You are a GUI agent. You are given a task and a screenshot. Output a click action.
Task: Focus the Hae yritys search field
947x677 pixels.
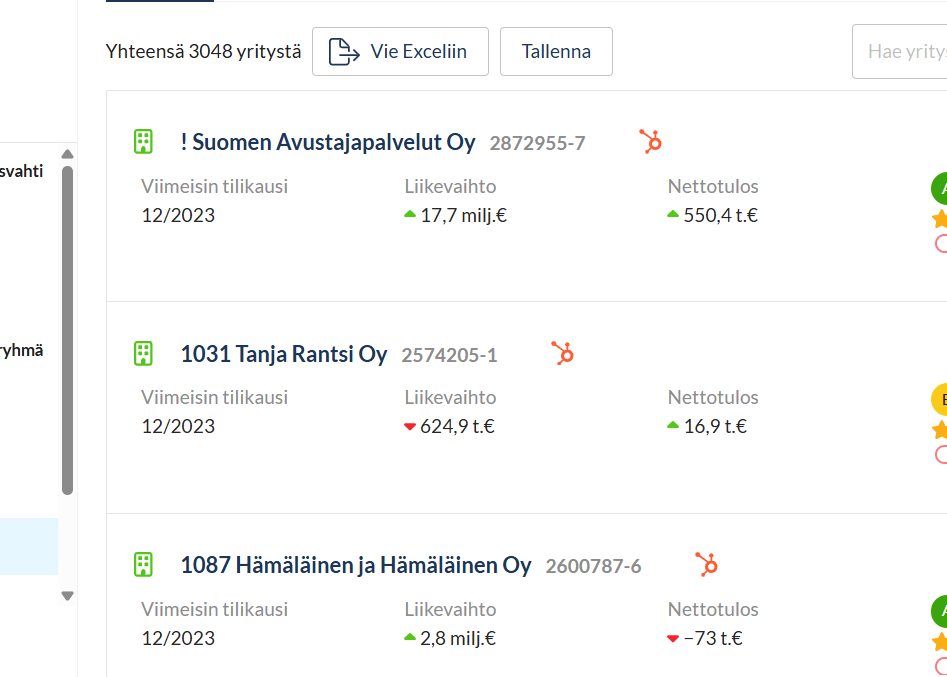point(903,52)
